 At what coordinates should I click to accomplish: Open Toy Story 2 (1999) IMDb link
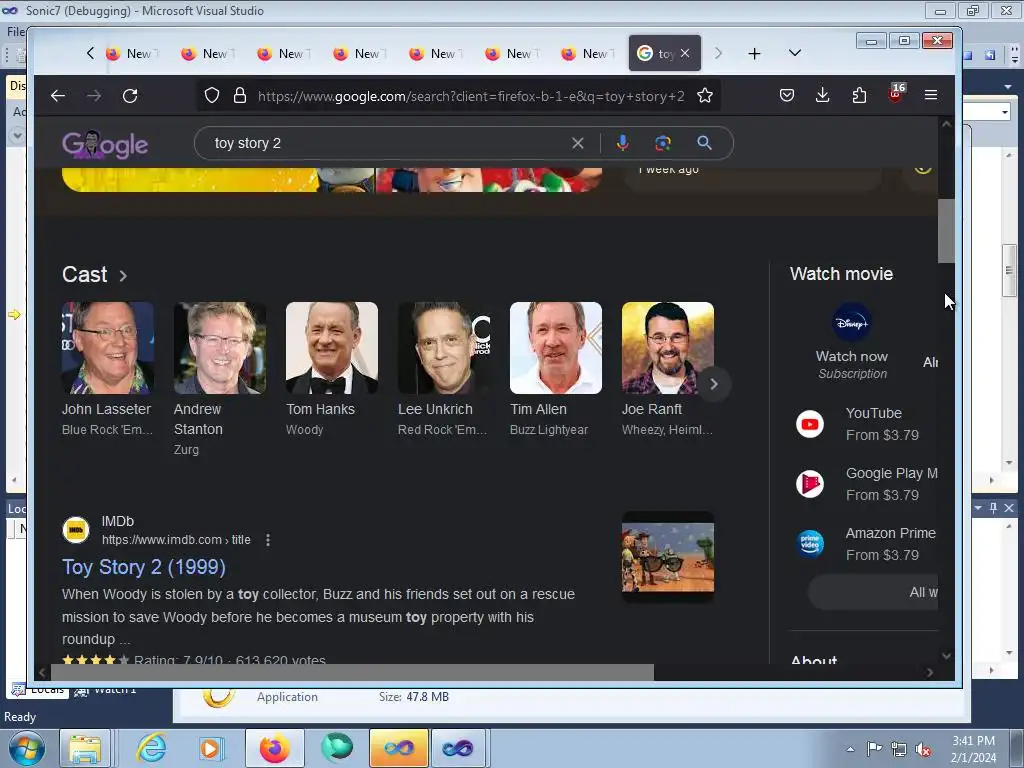[144, 567]
